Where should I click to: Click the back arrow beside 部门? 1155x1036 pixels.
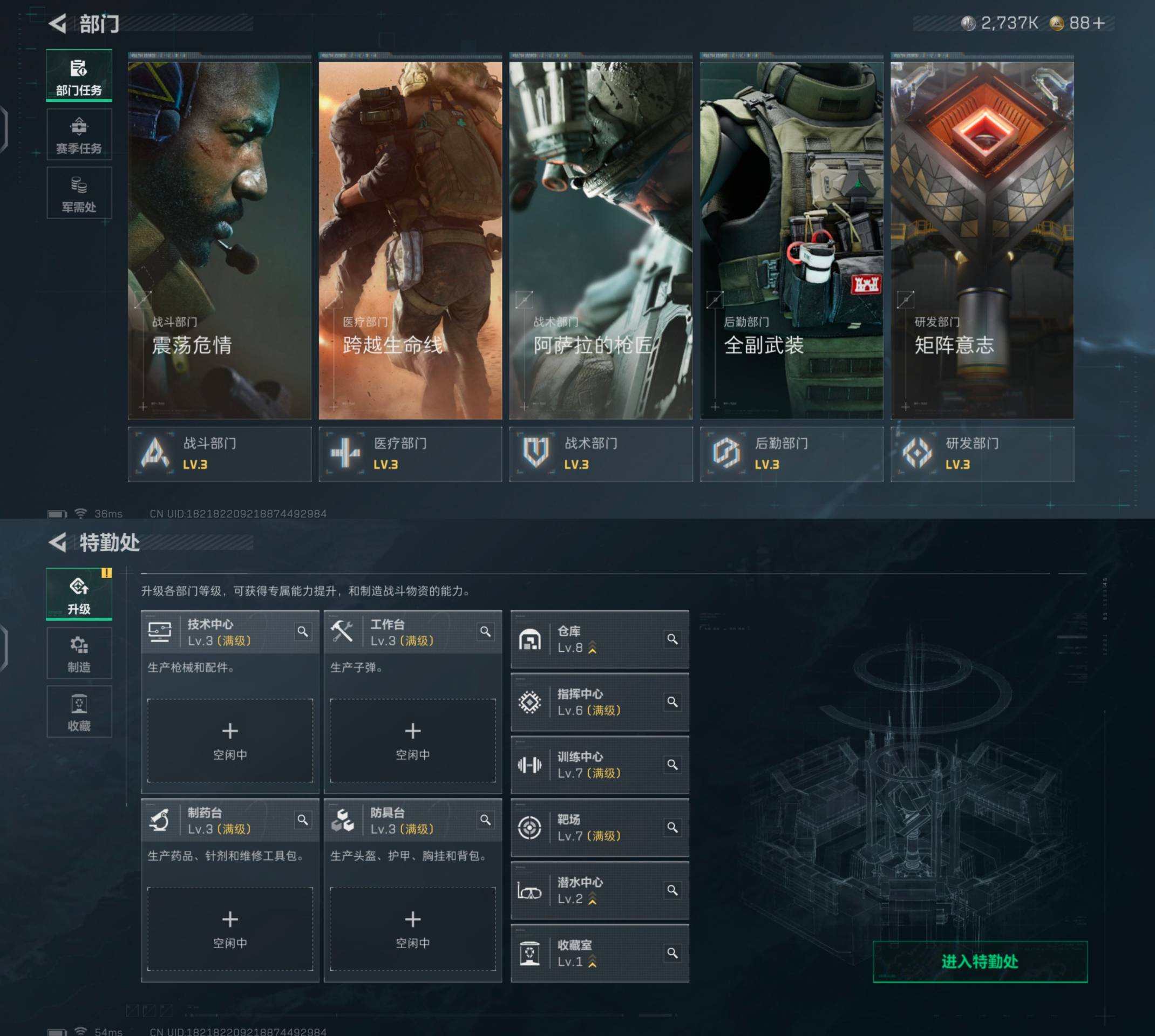58,24
